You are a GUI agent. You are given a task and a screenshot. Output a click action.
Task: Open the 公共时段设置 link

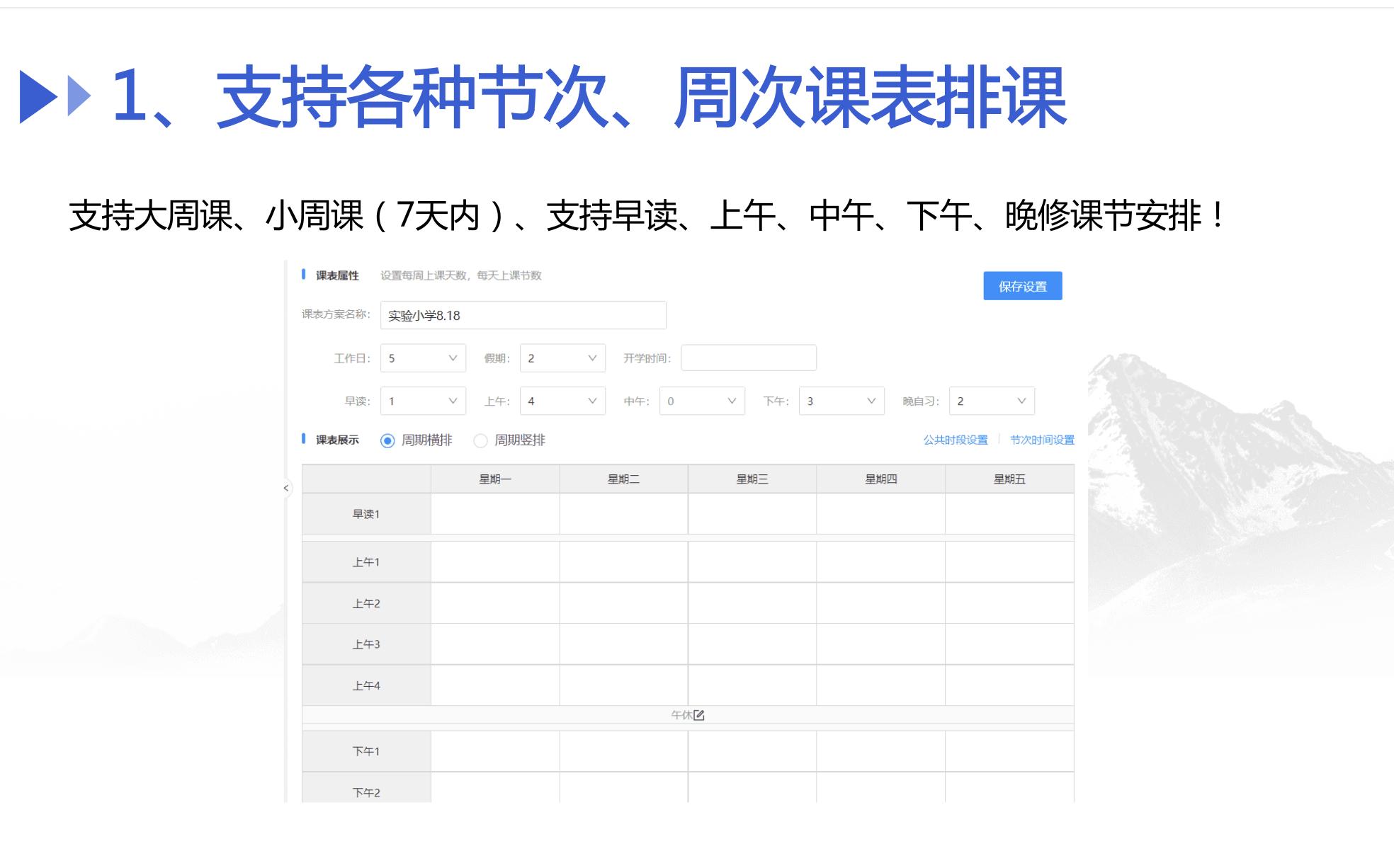pyautogui.click(x=956, y=440)
